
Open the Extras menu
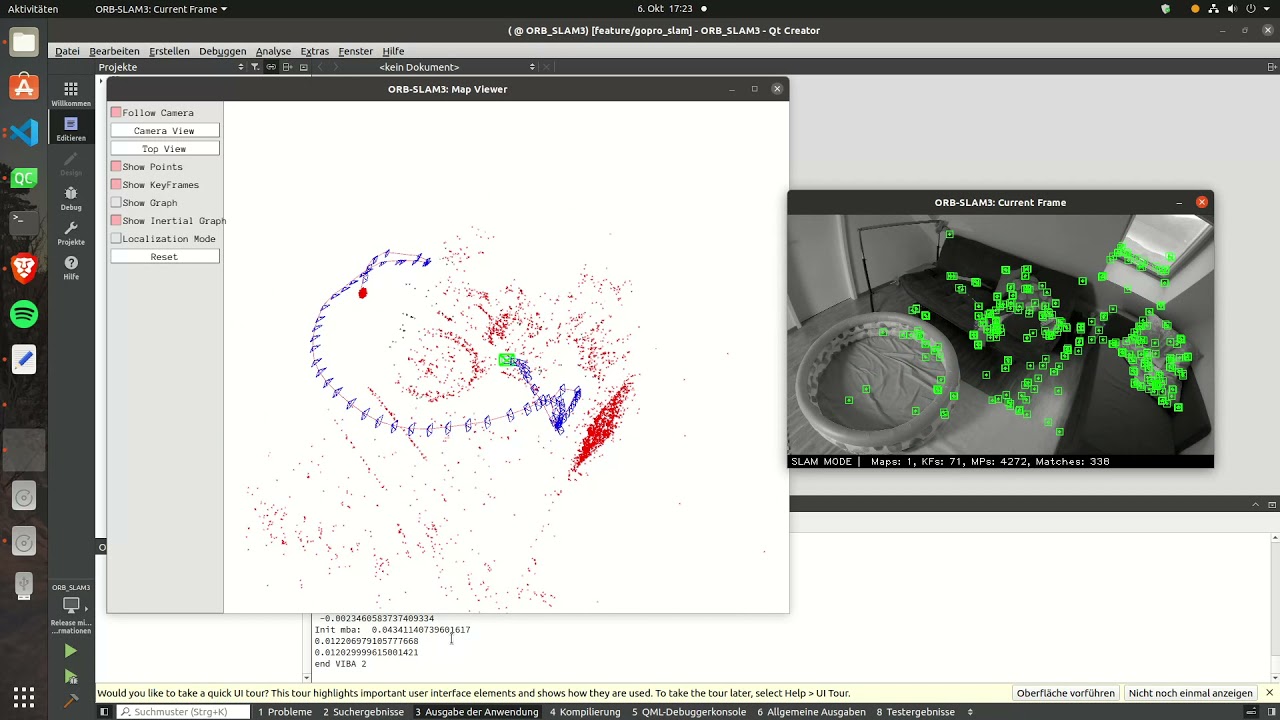314,51
